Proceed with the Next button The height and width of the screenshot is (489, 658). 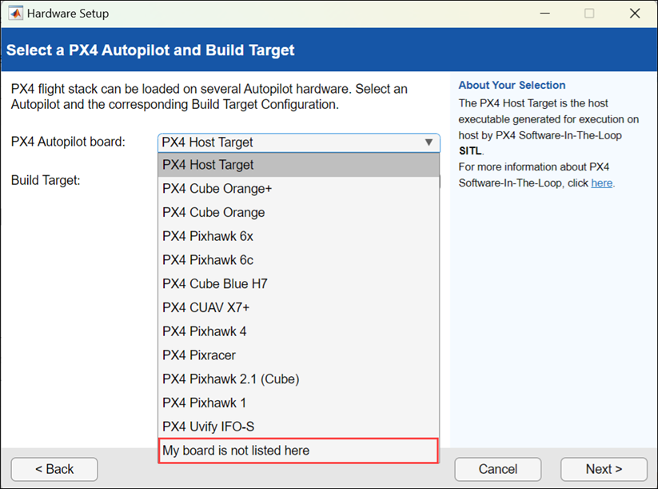coord(604,469)
